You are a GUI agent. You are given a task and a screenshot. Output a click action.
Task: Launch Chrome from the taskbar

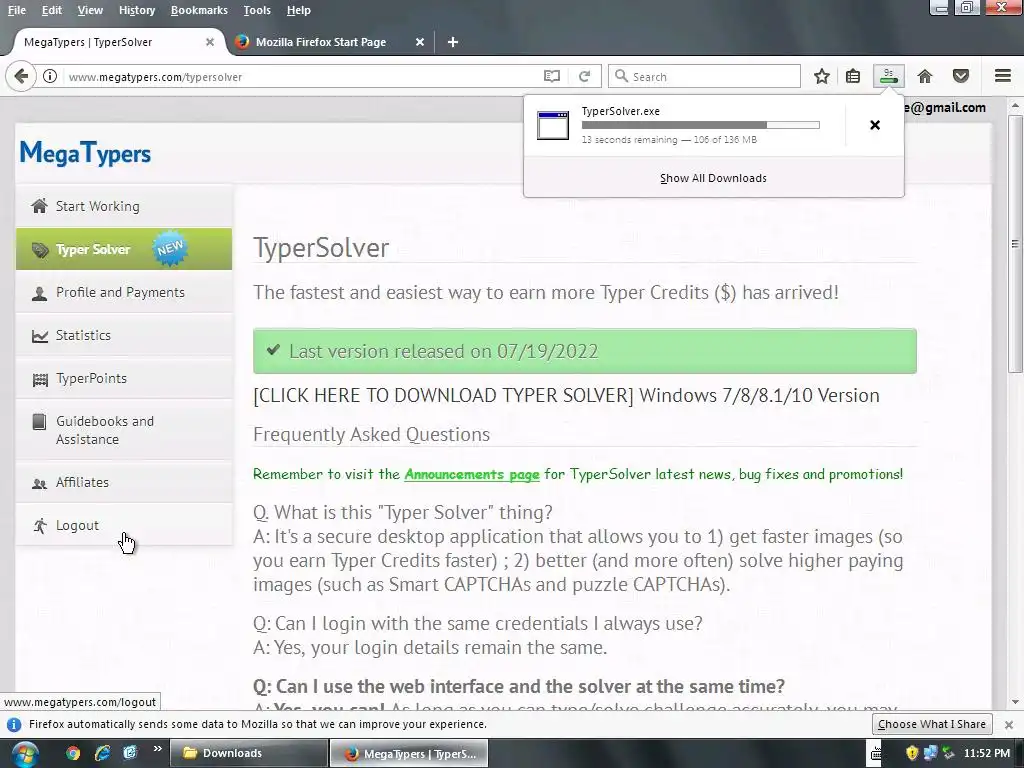tap(73, 753)
